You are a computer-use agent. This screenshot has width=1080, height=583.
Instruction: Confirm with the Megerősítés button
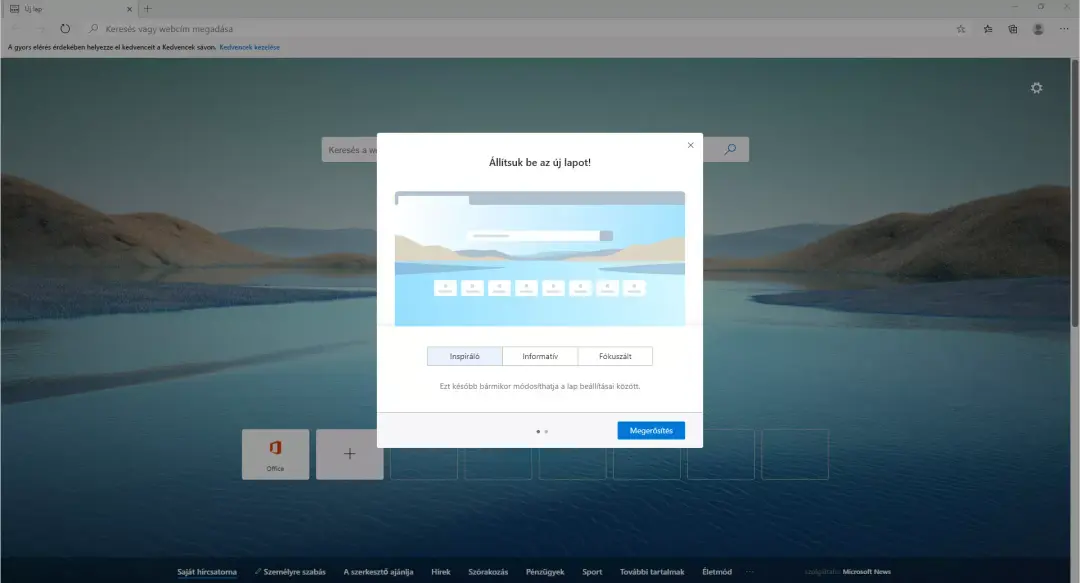[651, 431]
